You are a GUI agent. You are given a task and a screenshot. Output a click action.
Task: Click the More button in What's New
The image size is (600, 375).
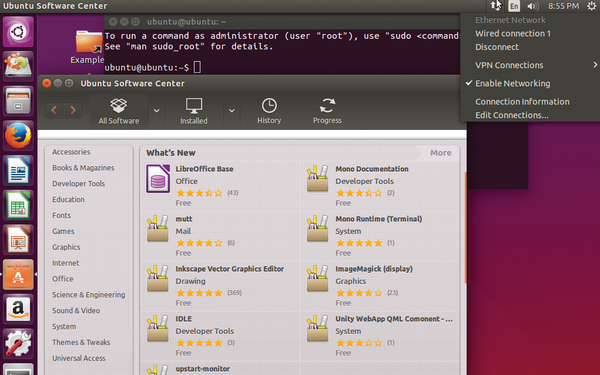[x=440, y=153]
